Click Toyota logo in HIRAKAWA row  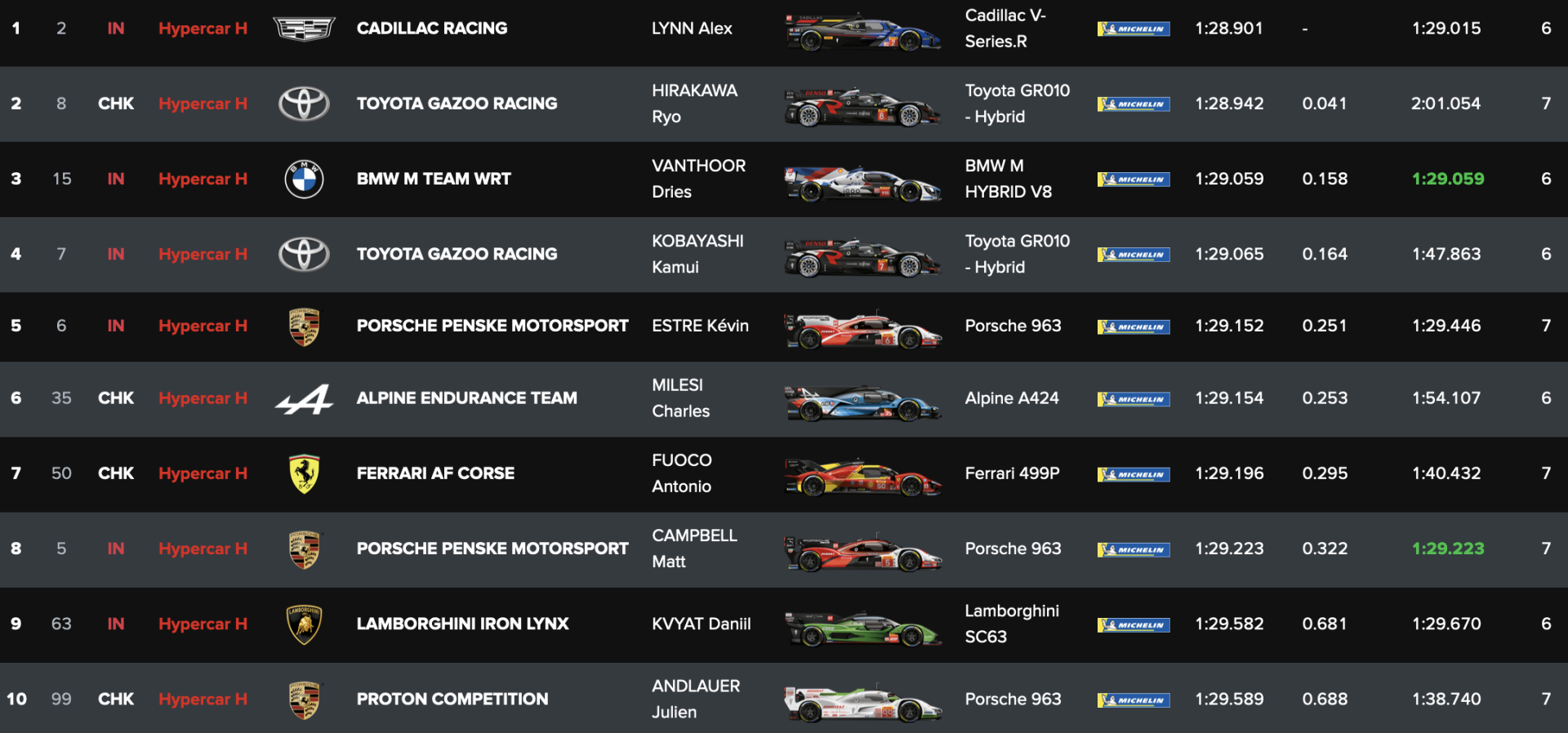click(304, 104)
